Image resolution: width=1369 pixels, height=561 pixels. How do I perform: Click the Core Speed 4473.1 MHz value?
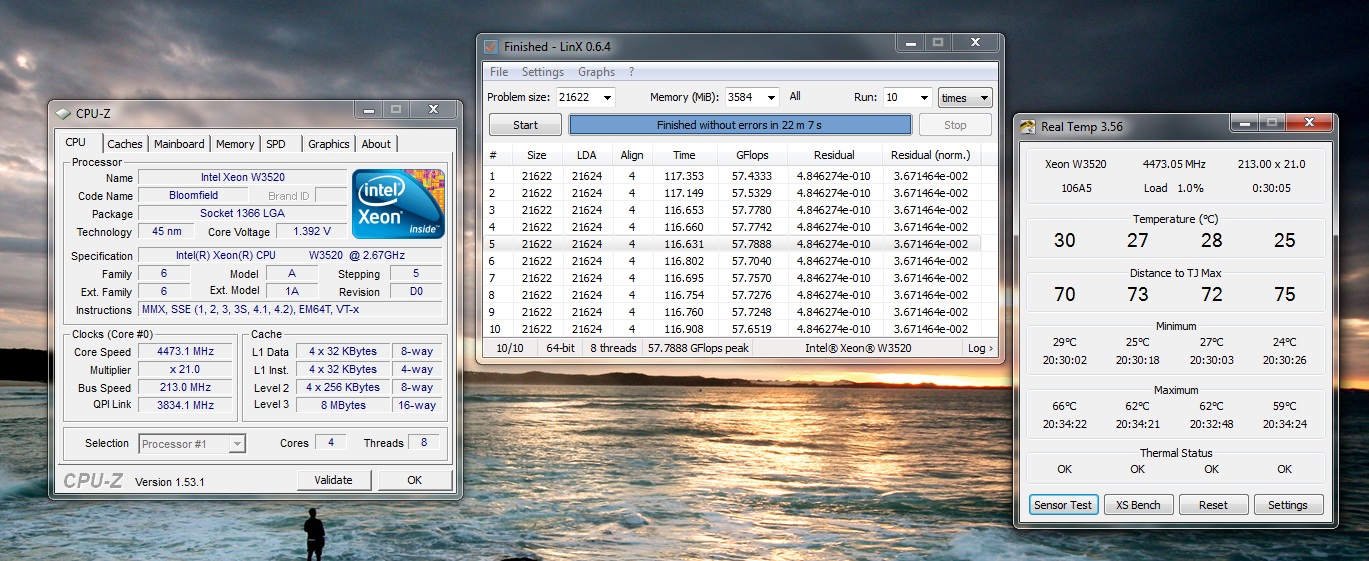pyautogui.click(x=186, y=352)
